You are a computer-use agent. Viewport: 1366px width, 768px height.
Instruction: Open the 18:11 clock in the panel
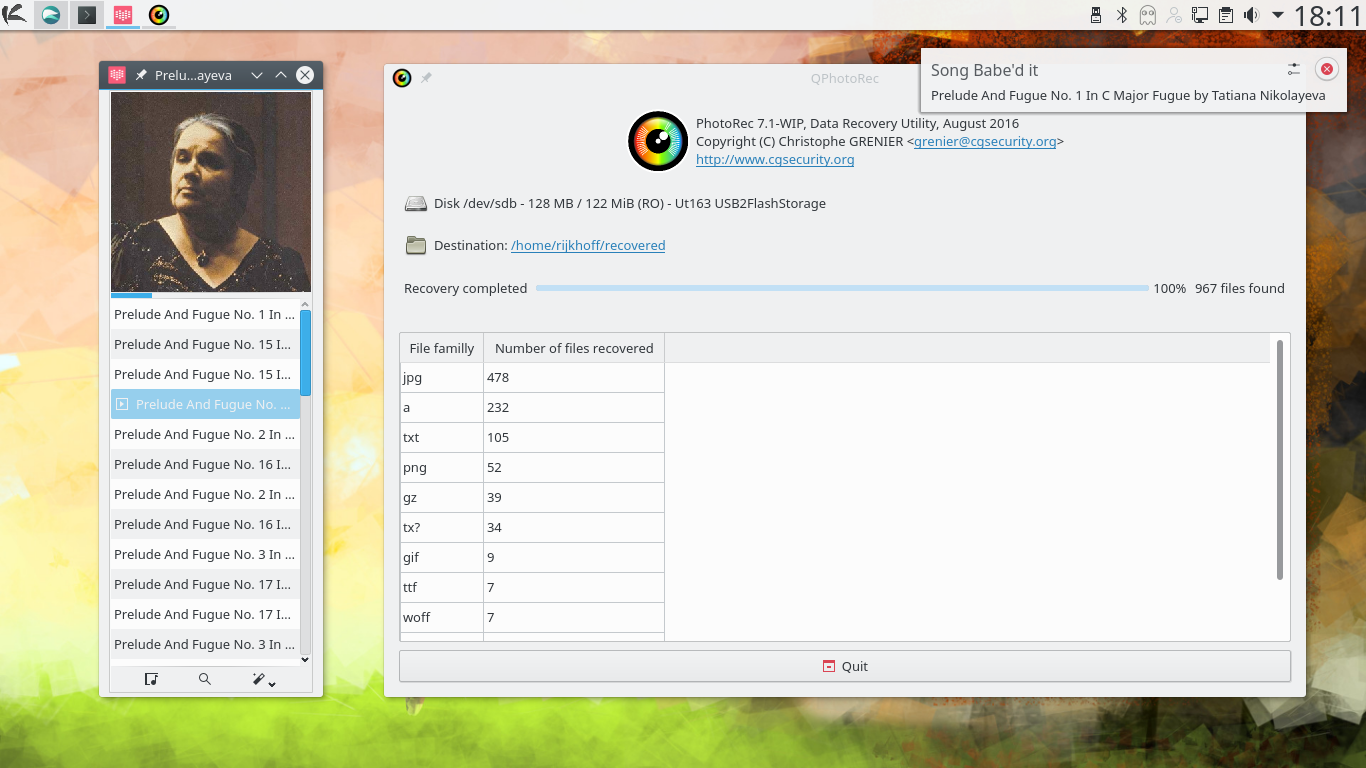1328,15
